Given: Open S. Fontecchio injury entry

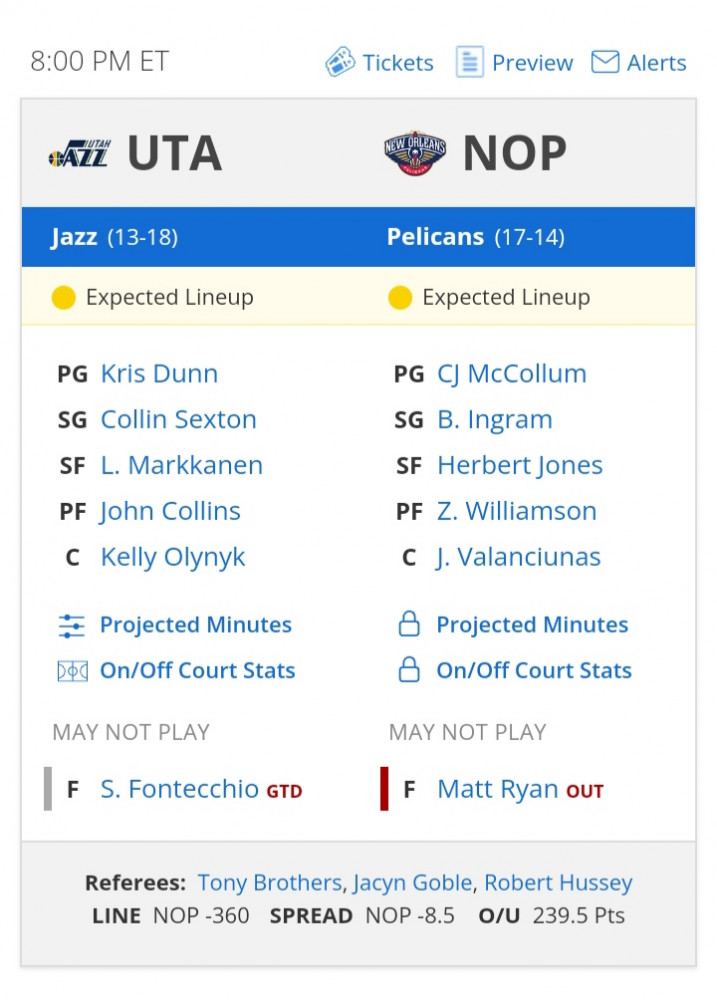Looking at the screenshot, I should coord(179,790).
